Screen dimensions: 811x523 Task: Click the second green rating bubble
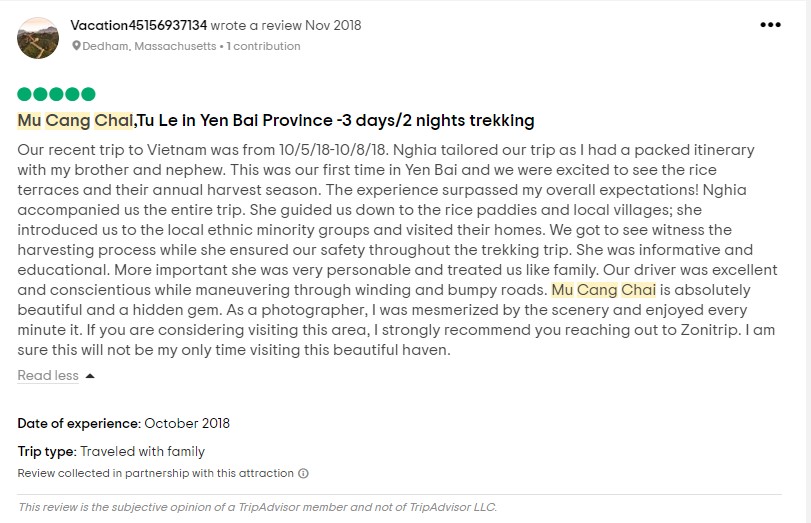(x=40, y=94)
